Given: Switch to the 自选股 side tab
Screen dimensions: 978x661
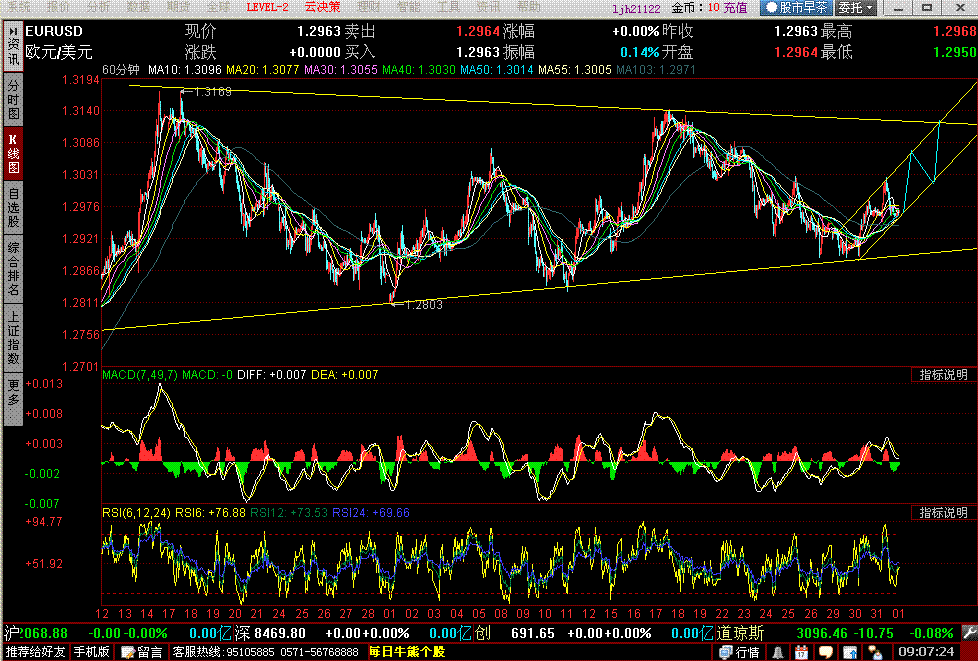Looking at the screenshot, I should pyautogui.click(x=13, y=206).
